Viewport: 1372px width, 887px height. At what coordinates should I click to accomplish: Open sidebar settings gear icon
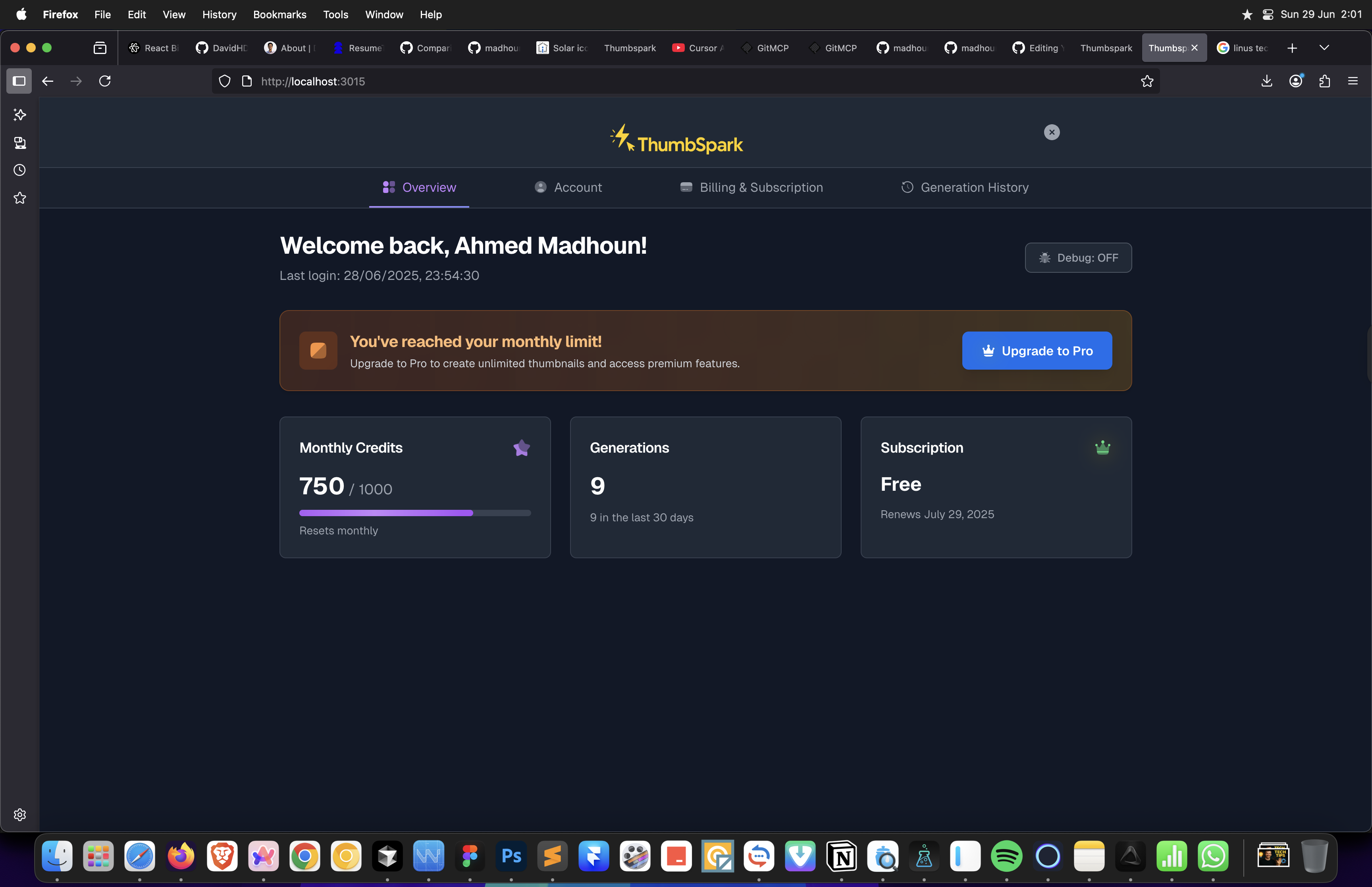click(19, 814)
